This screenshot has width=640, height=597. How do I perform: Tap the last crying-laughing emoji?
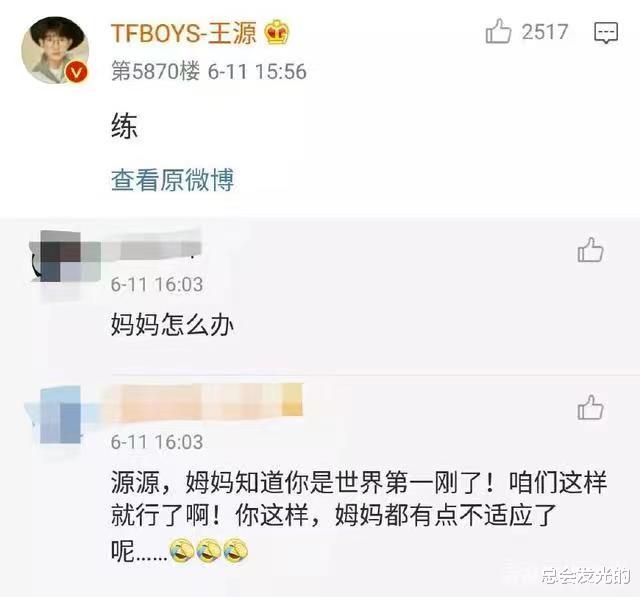pyautogui.click(x=236, y=551)
